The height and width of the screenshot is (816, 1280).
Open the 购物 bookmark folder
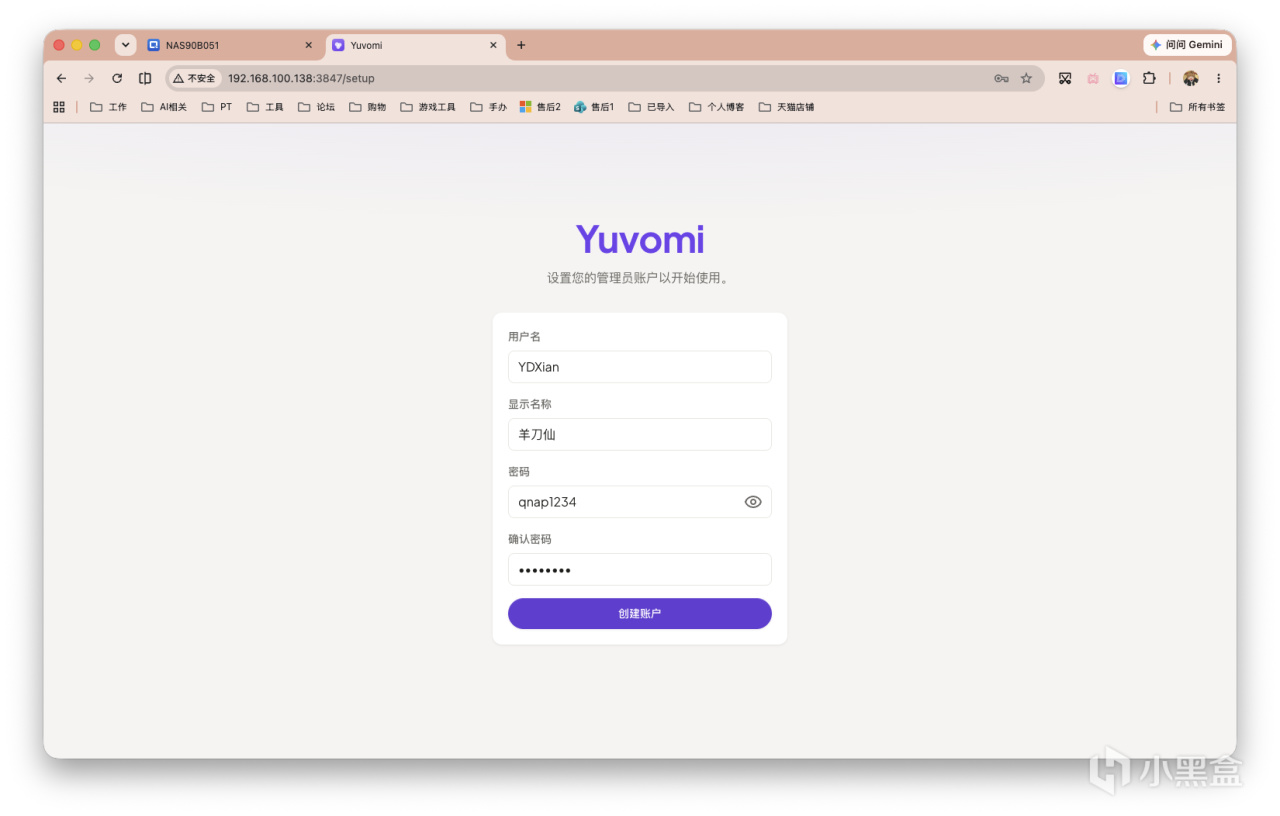pos(367,107)
